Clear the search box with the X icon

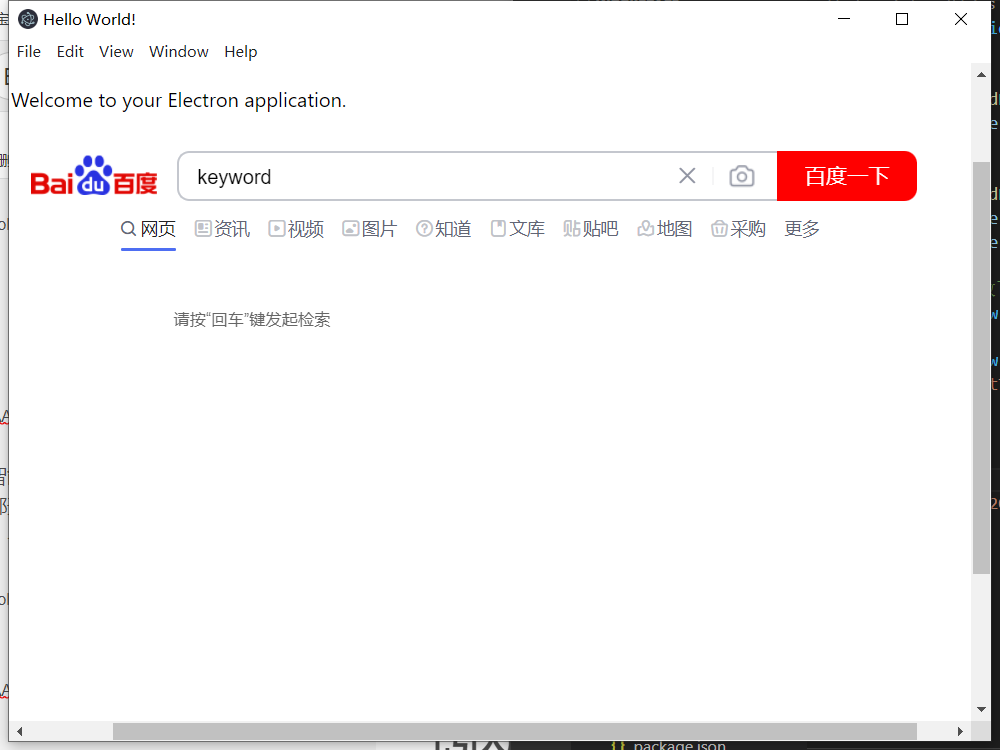[687, 176]
